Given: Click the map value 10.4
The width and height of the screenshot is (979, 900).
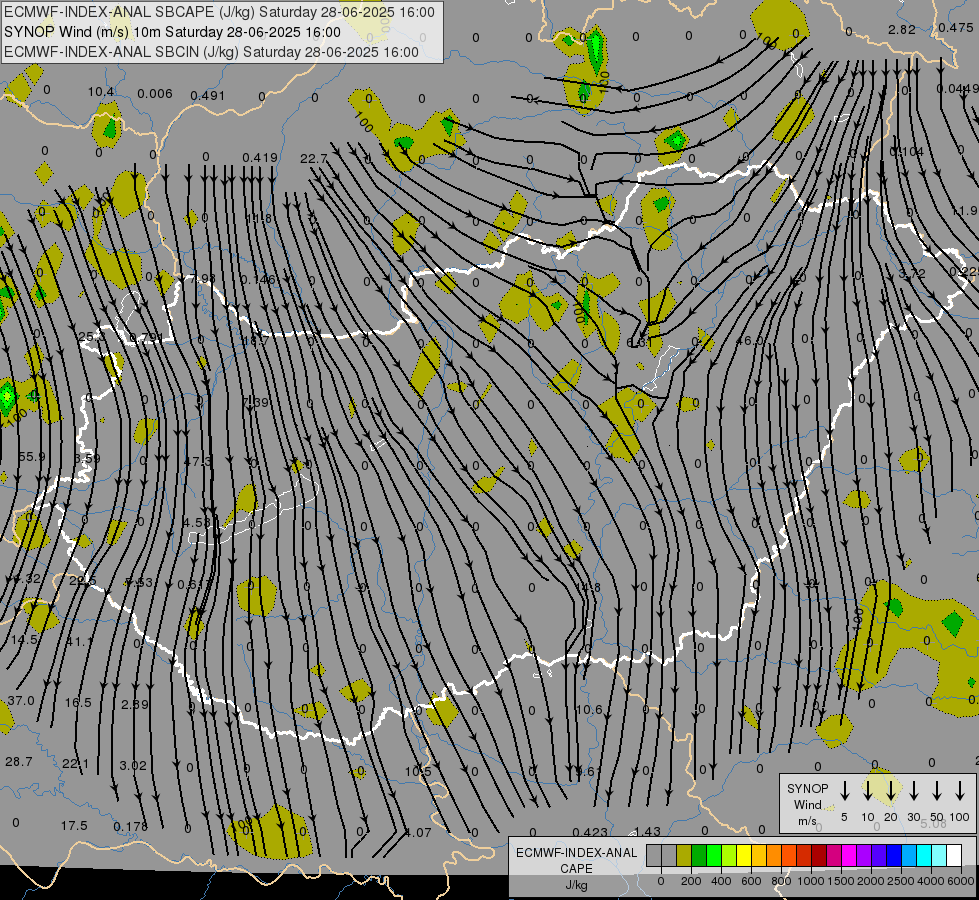Looking at the screenshot, I should coord(101,92).
